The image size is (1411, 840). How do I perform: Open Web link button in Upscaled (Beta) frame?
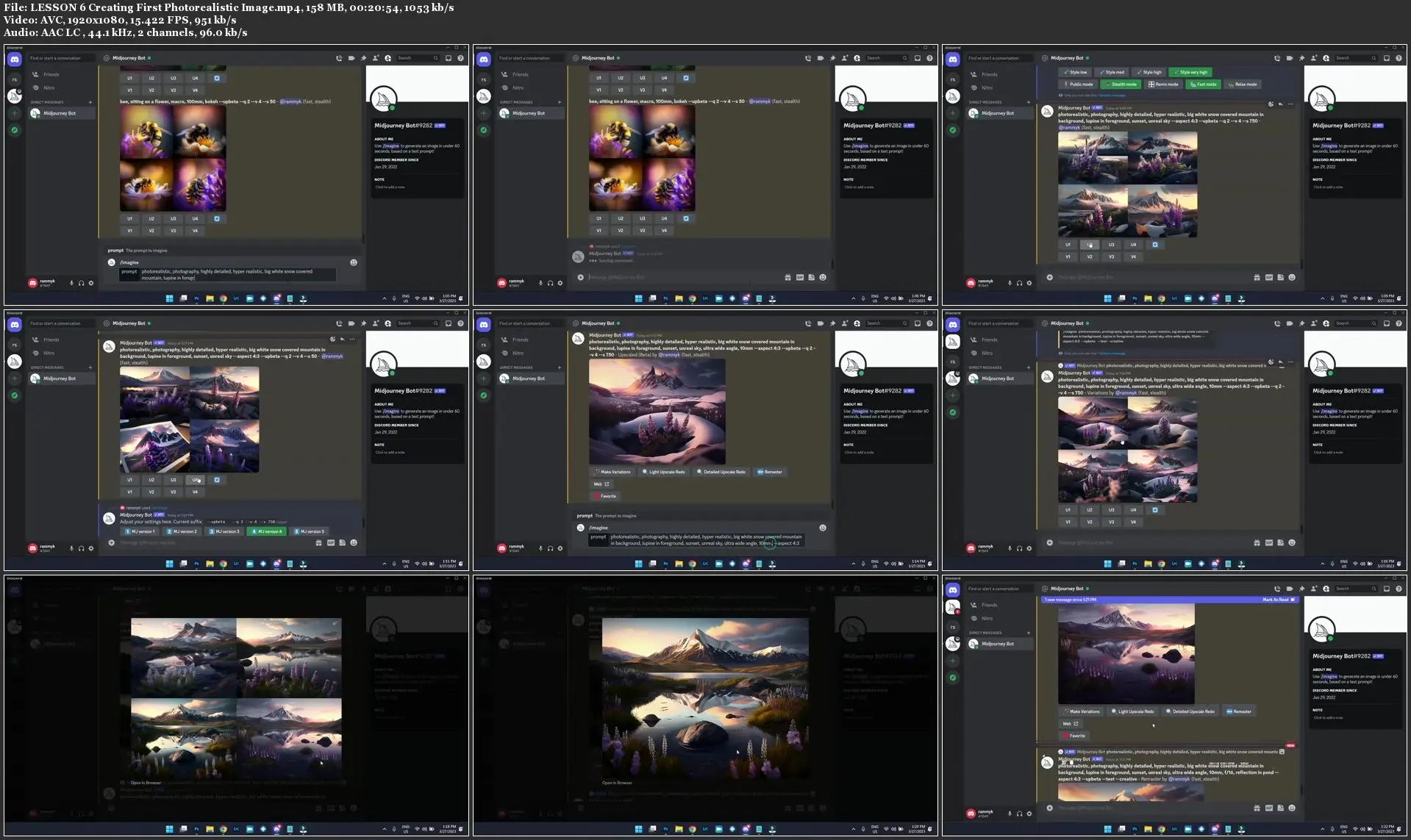point(601,484)
